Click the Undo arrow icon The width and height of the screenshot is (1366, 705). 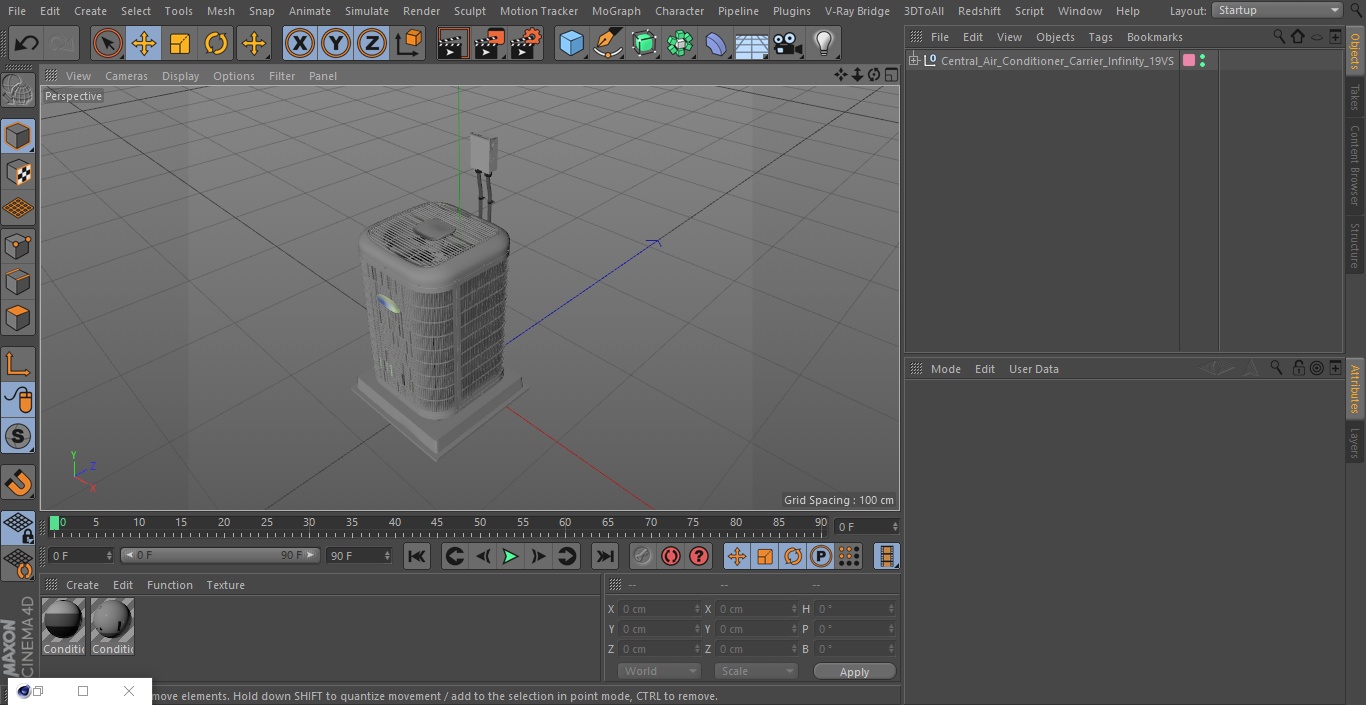tap(26, 43)
